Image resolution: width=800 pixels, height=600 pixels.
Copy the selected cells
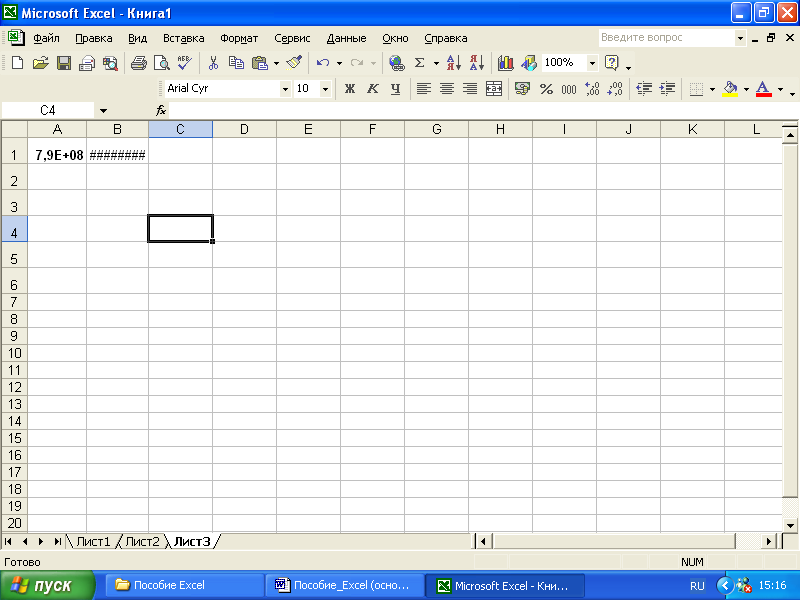[236, 63]
